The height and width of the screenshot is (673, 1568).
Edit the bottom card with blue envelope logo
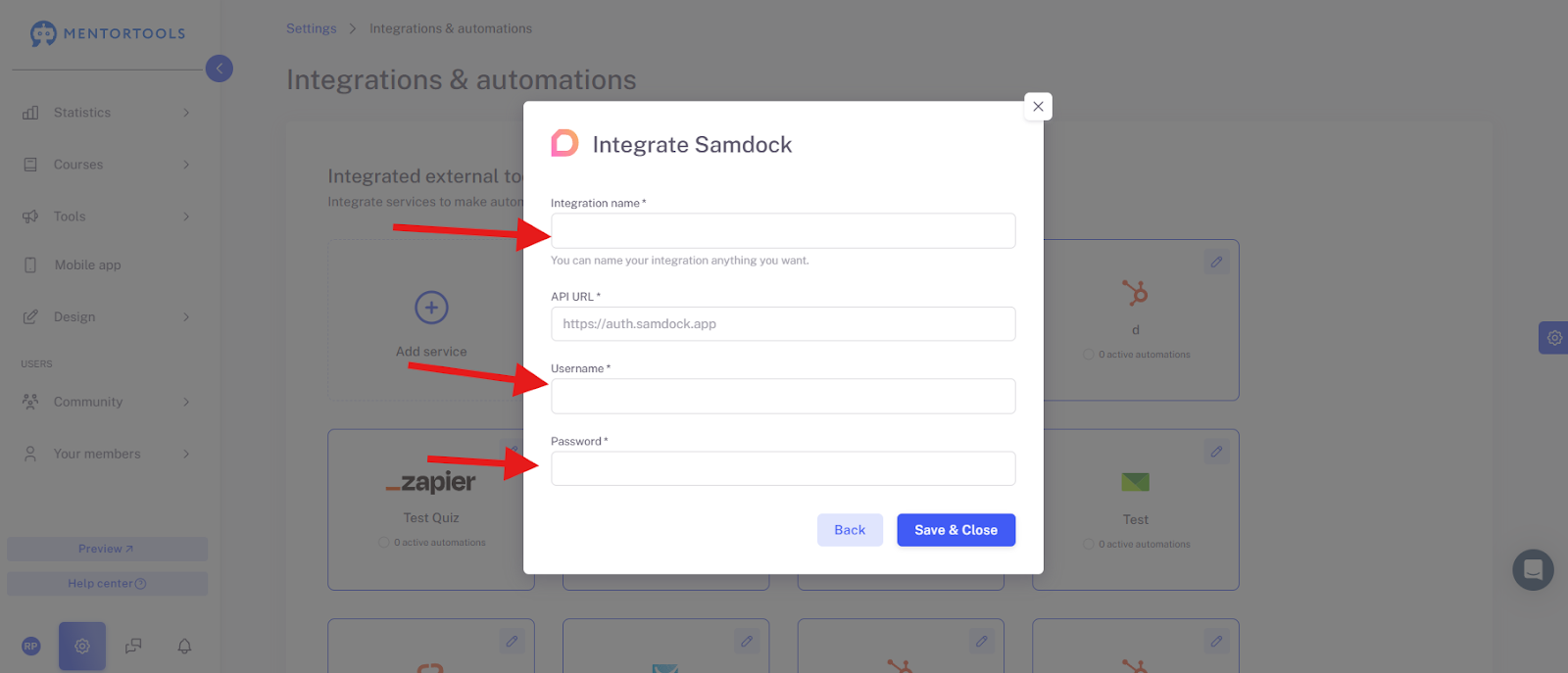(x=746, y=642)
